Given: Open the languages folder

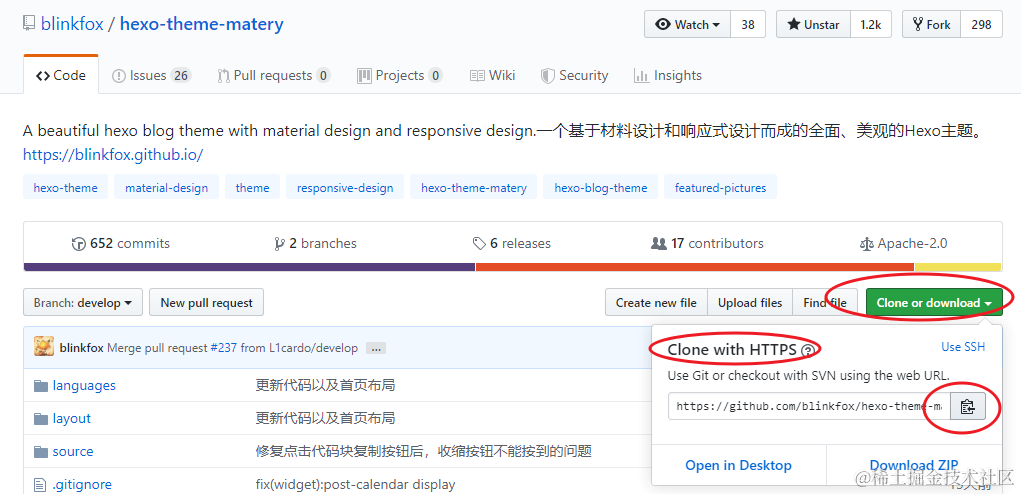Looking at the screenshot, I should [84, 385].
